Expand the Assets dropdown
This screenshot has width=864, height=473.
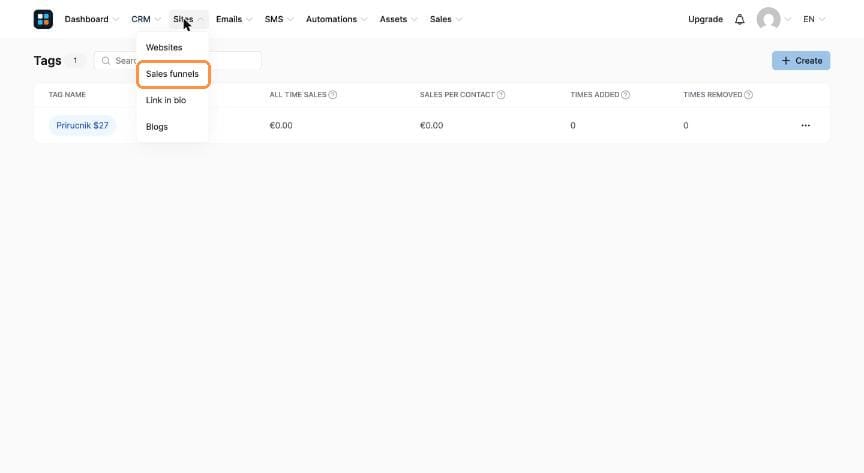(398, 19)
